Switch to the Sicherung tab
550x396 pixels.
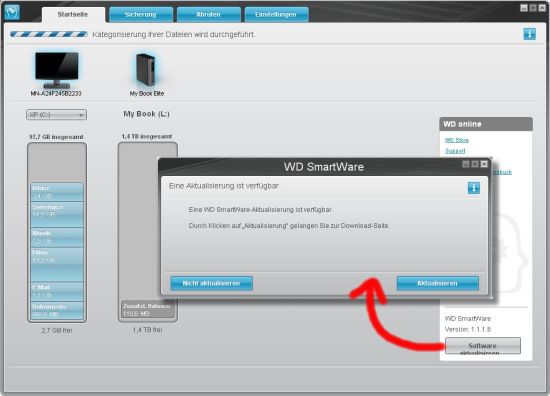(141, 15)
